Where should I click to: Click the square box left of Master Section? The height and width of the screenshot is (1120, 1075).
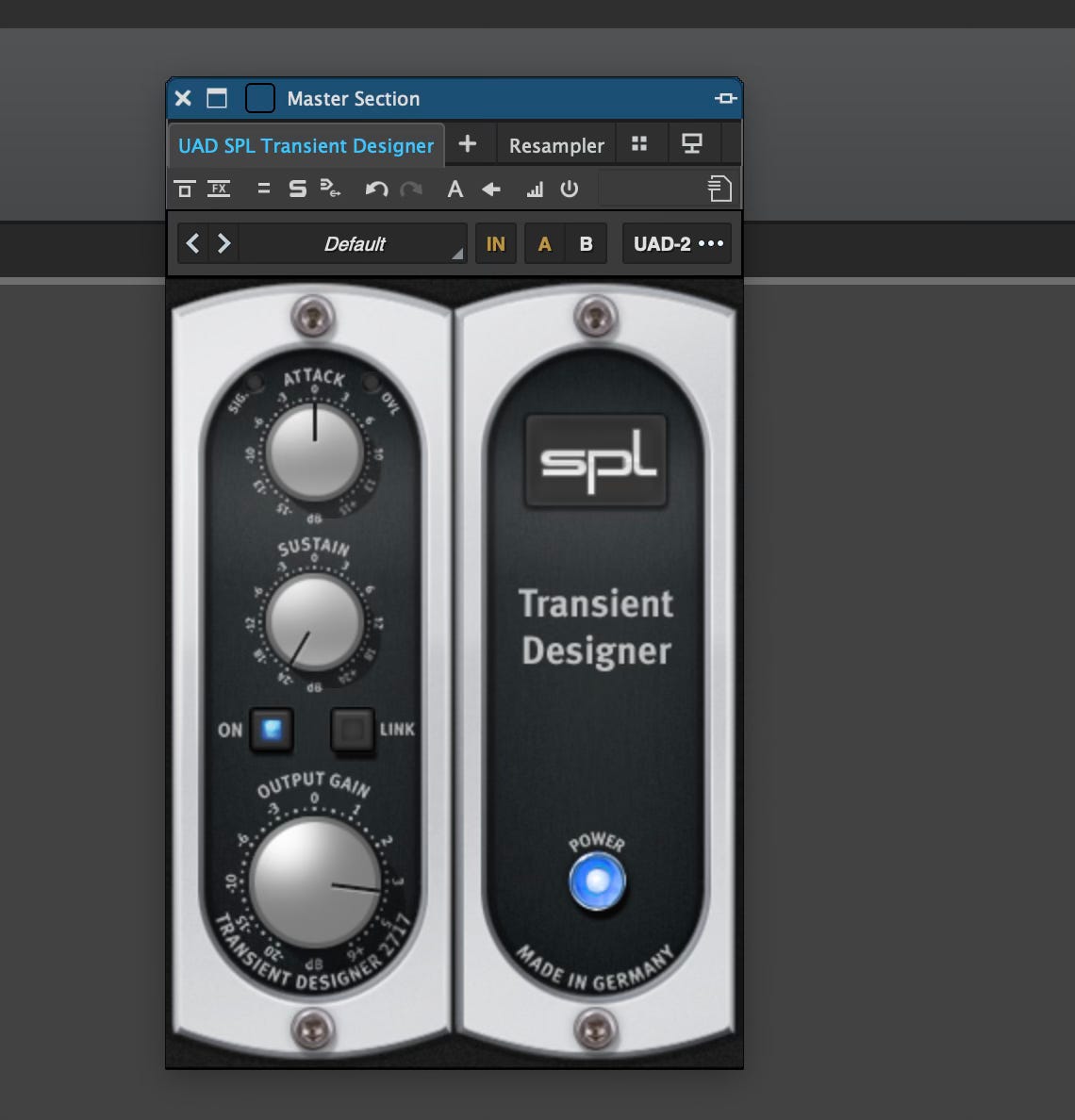click(260, 98)
